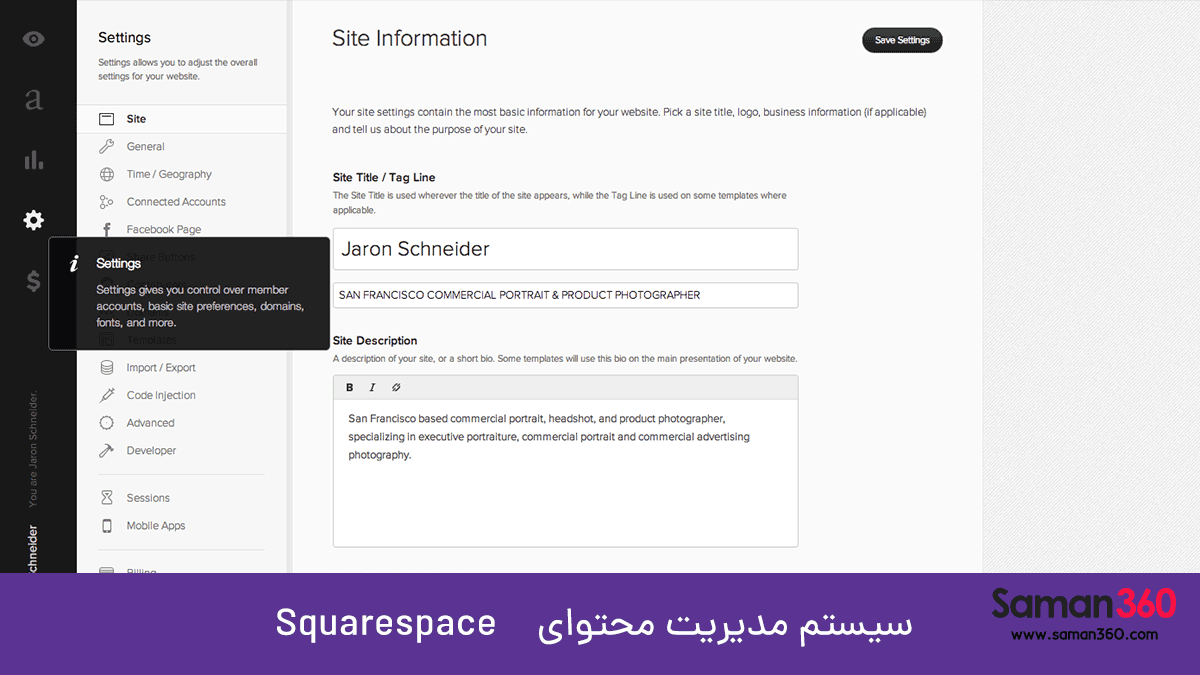Open commerce via the dollar sign icon

34,281
